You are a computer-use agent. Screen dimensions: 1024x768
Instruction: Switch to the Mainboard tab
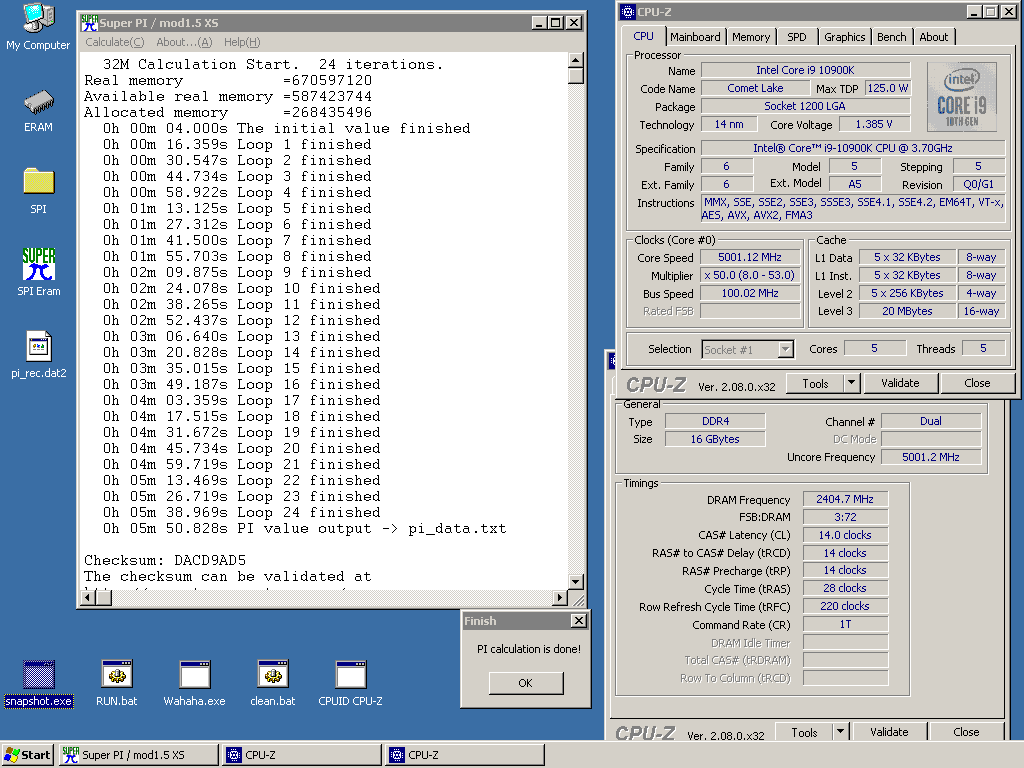(696, 37)
